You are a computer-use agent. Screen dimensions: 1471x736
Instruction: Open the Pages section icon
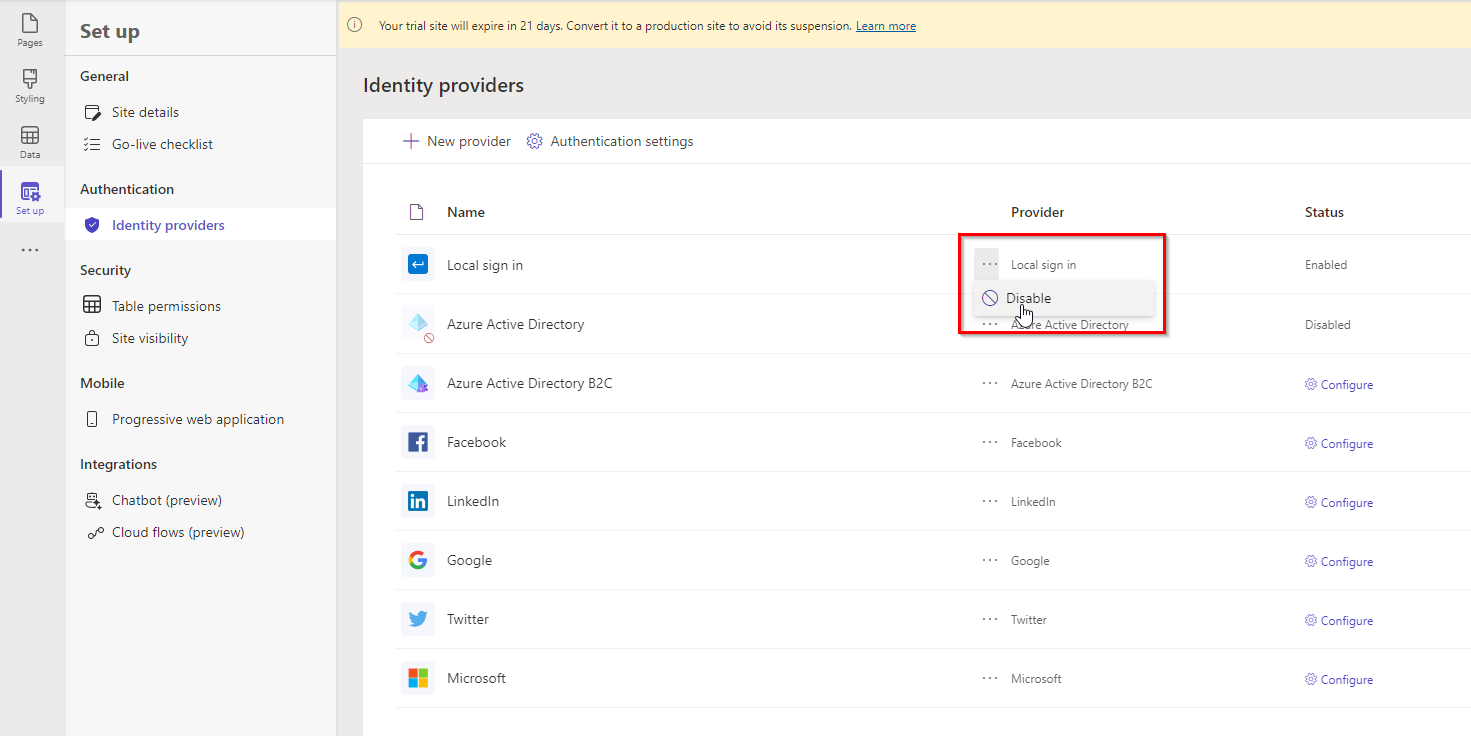[x=29, y=22]
